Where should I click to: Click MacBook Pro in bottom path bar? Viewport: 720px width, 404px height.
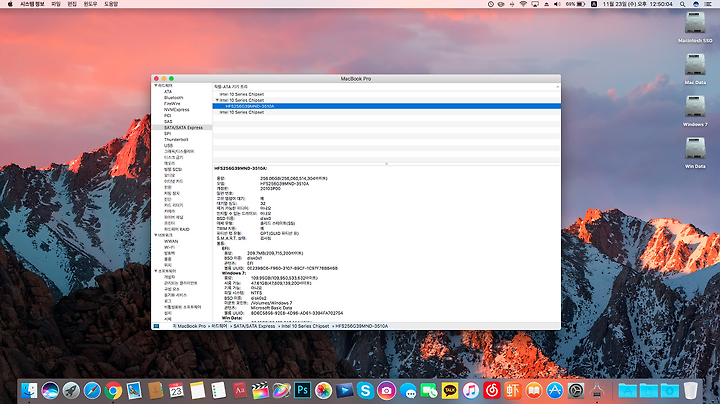[x=189, y=326]
